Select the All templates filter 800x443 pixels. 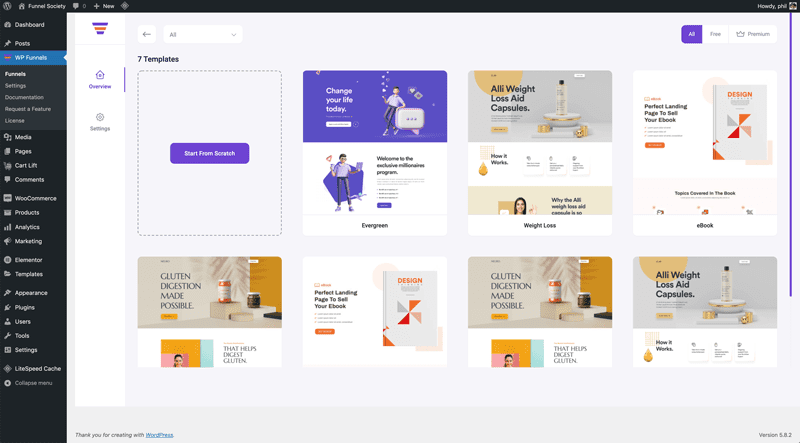click(691, 34)
